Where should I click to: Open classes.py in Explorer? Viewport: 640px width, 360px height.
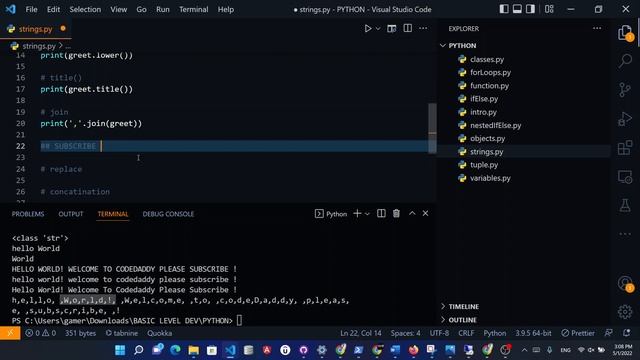tap(487, 59)
